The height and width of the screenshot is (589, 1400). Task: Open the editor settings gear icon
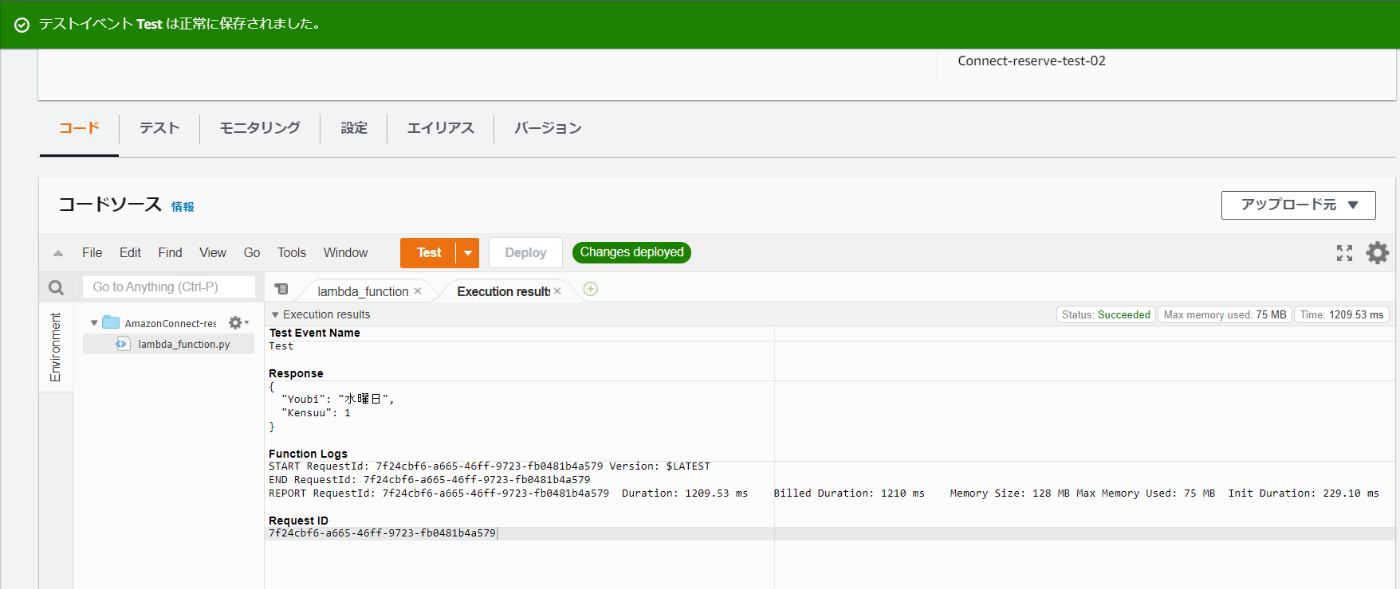[x=1377, y=253]
